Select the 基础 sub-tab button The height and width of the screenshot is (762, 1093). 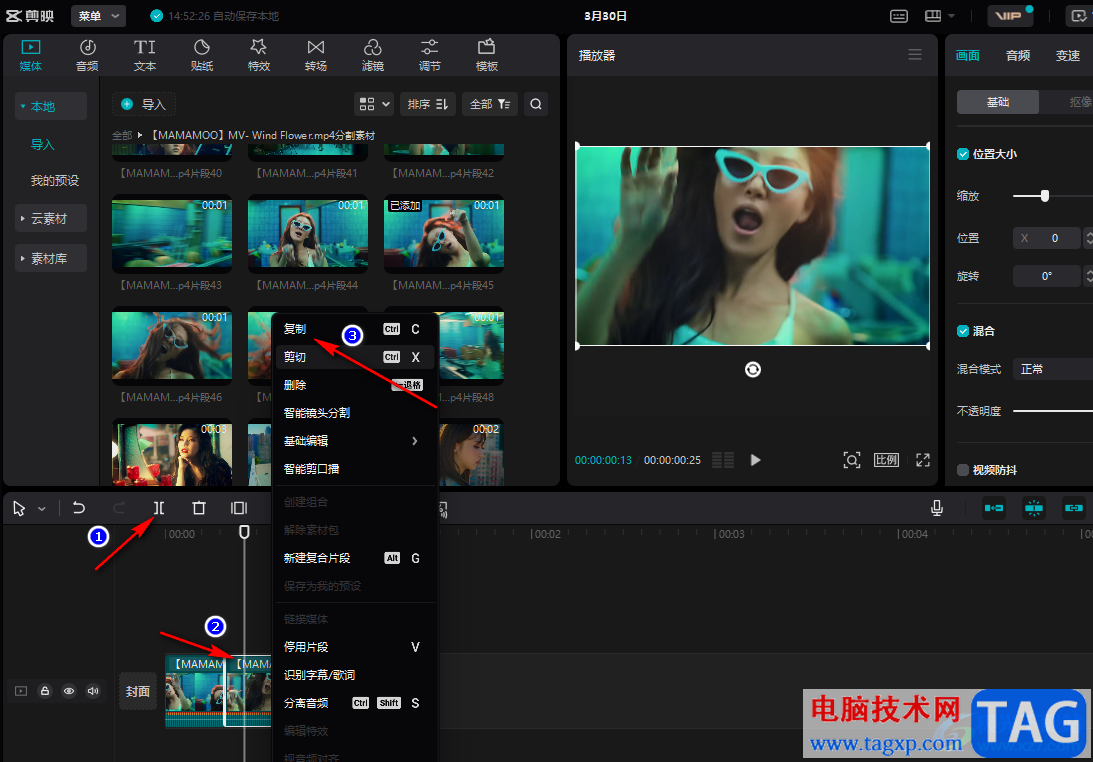[998, 102]
